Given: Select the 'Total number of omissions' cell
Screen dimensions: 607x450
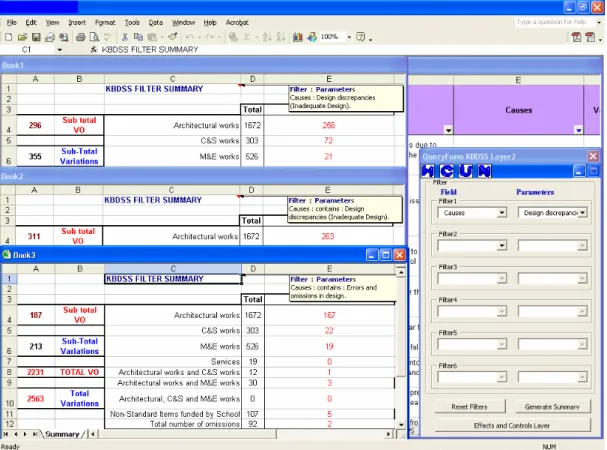Looking at the screenshot, I should (x=173, y=424).
